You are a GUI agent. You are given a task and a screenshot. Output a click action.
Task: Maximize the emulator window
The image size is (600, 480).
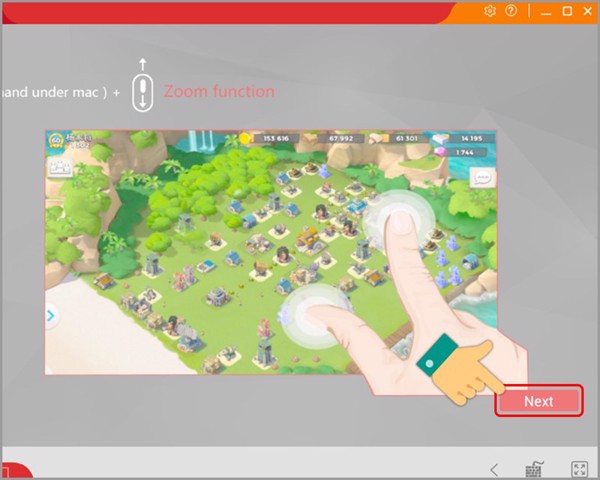[567, 11]
